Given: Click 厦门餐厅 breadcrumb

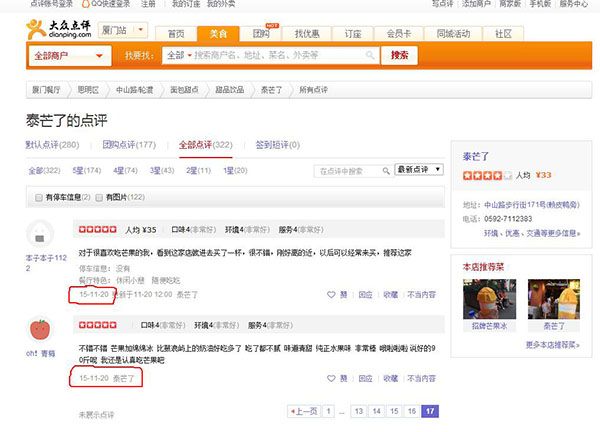Looking at the screenshot, I should pyautogui.click(x=46, y=90).
